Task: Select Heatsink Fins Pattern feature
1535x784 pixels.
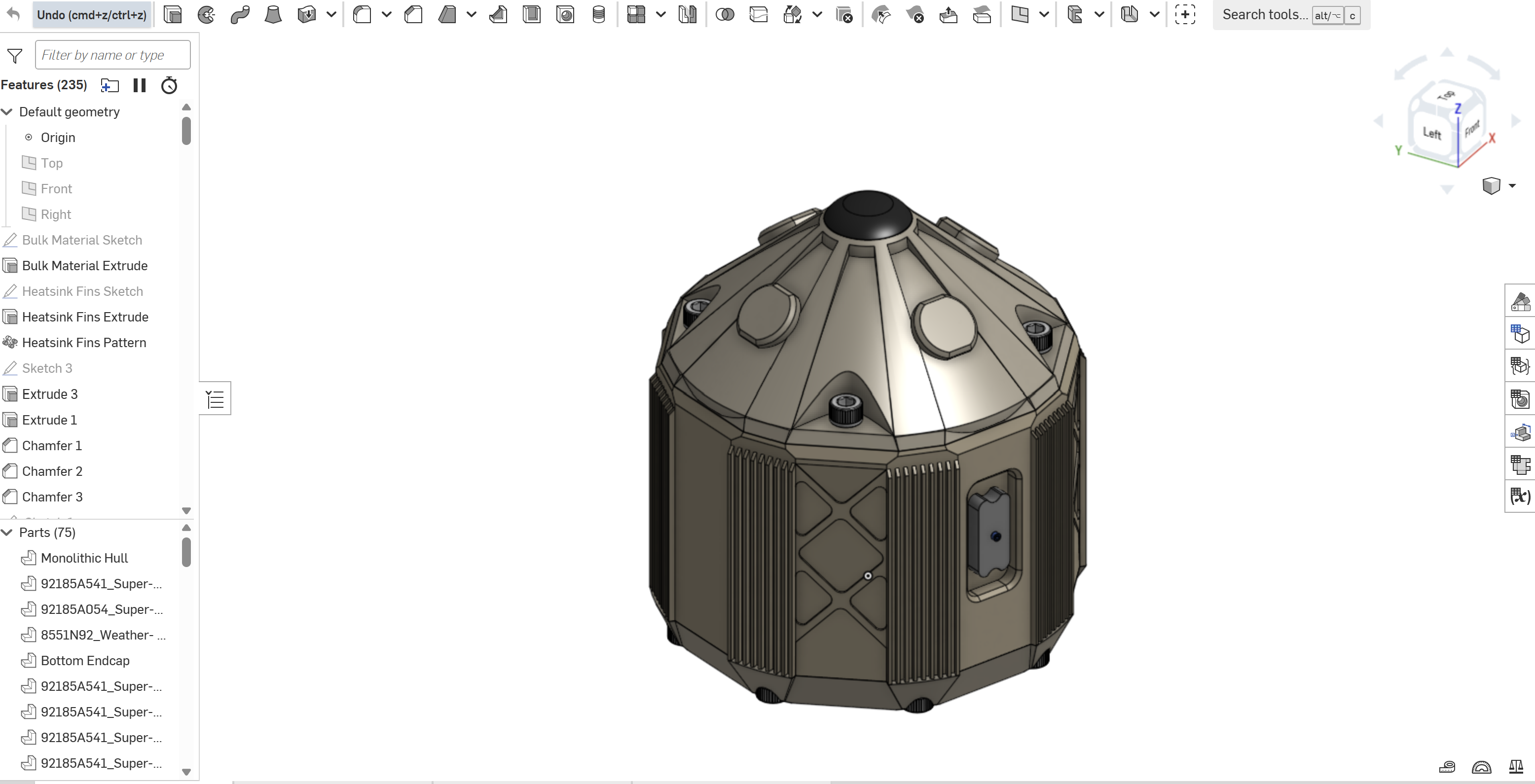Action: pyautogui.click(x=84, y=343)
